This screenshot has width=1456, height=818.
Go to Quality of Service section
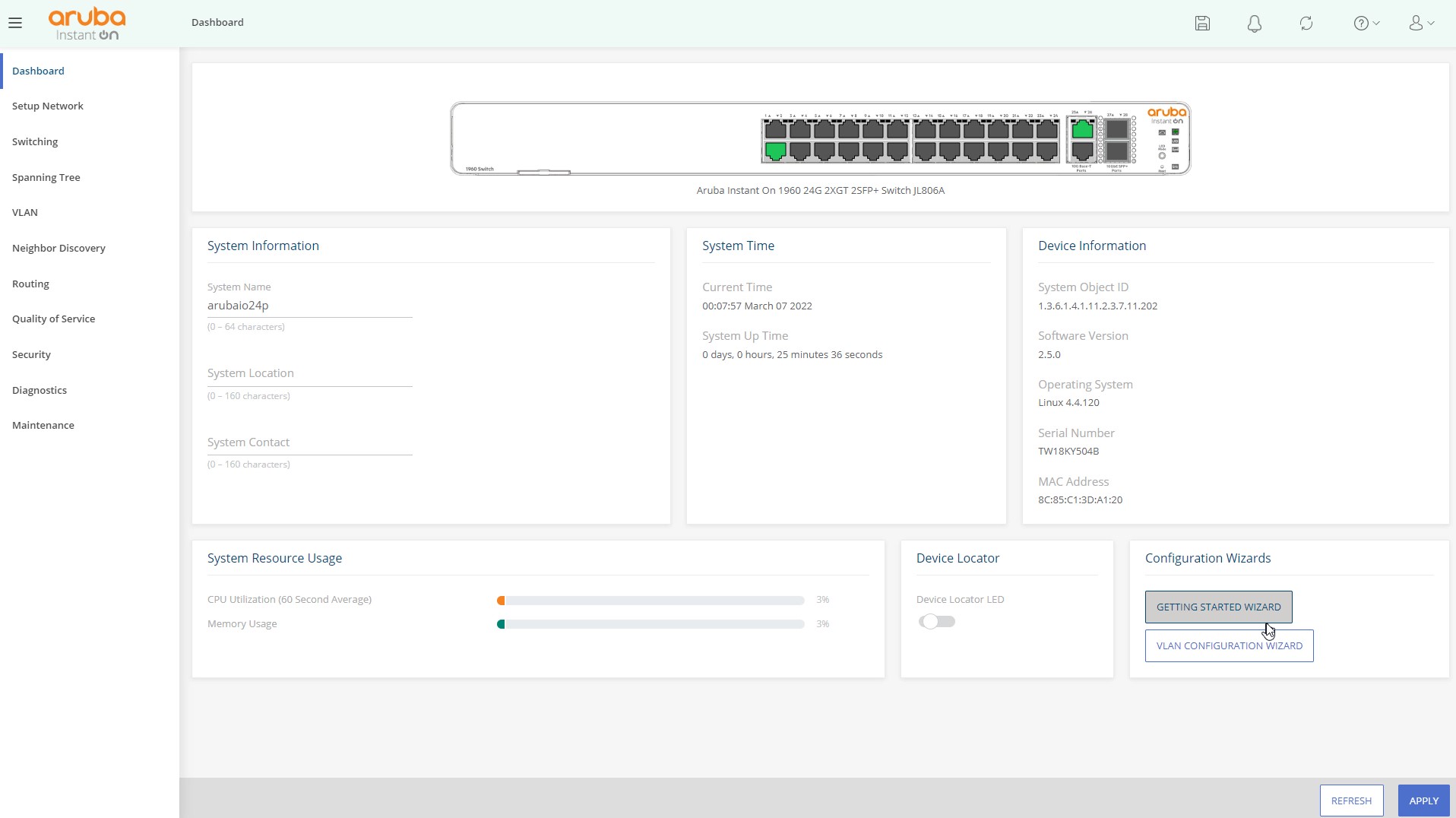click(x=53, y=319)
